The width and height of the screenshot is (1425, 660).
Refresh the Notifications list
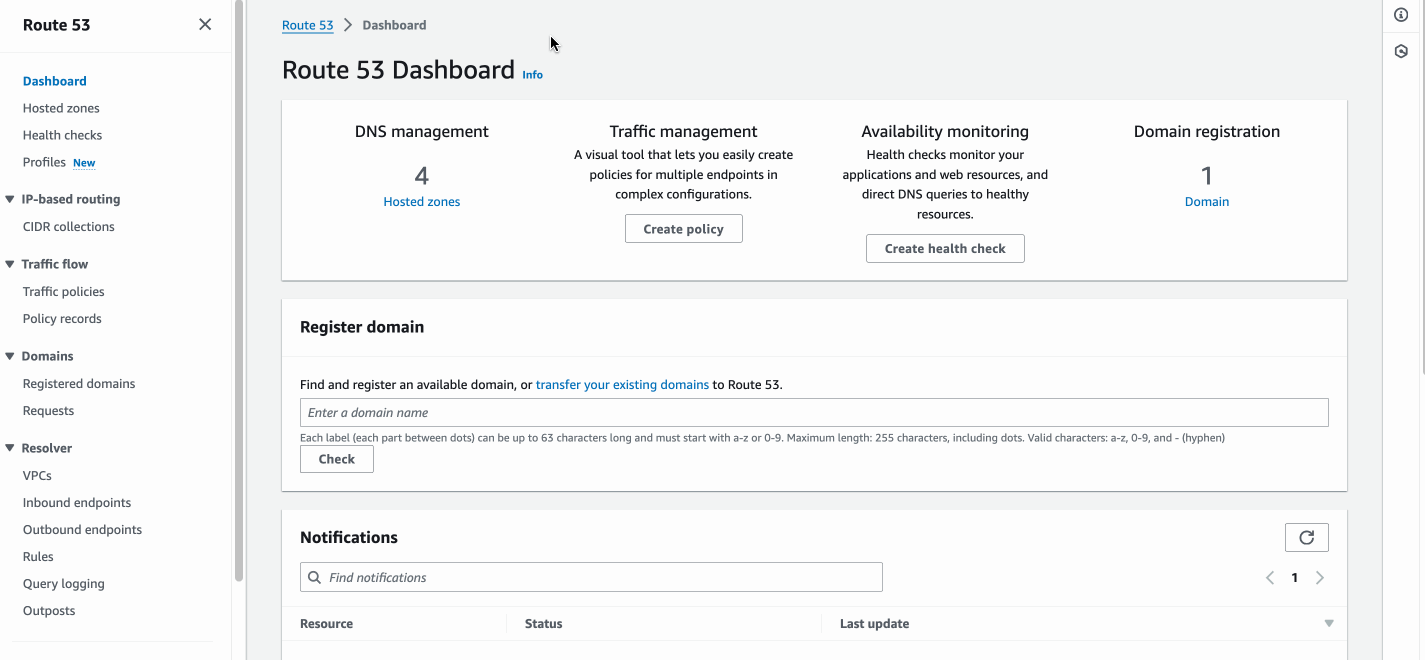pos(1306,537)
